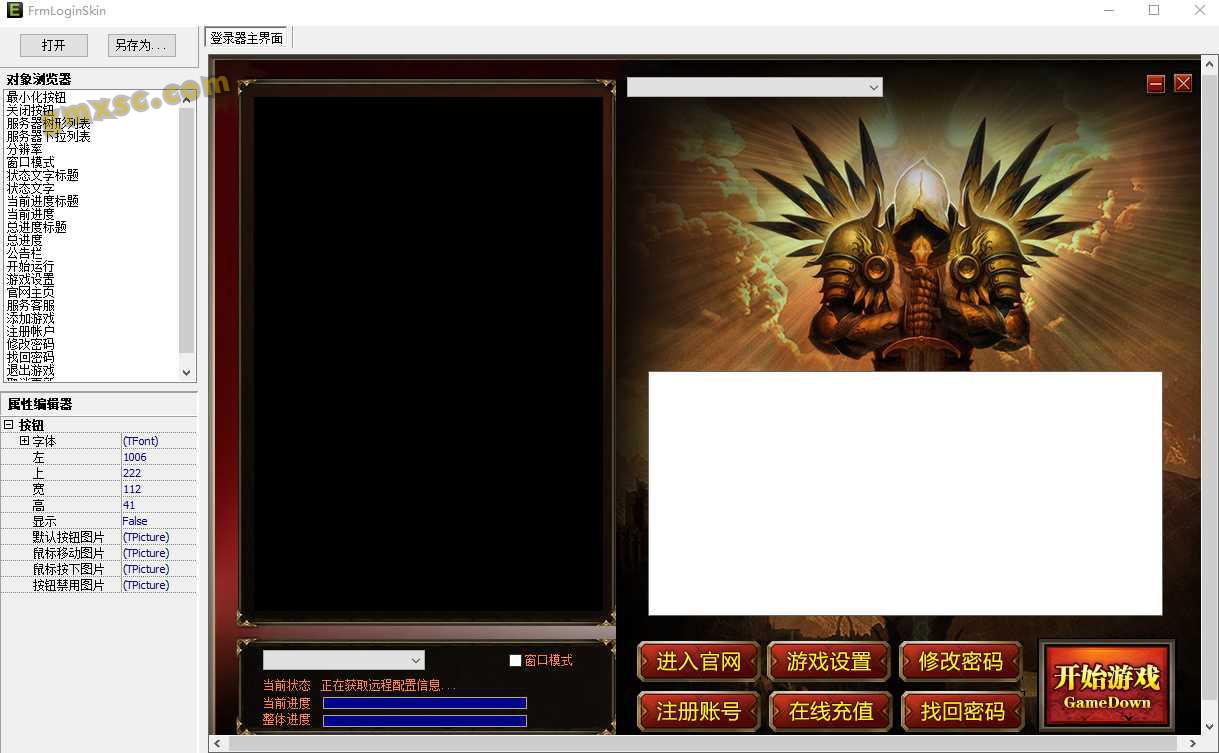Click the 修改密码 skin button
Image resolution: width=1219 pixels, height=753 pixels.
(960, 662)
